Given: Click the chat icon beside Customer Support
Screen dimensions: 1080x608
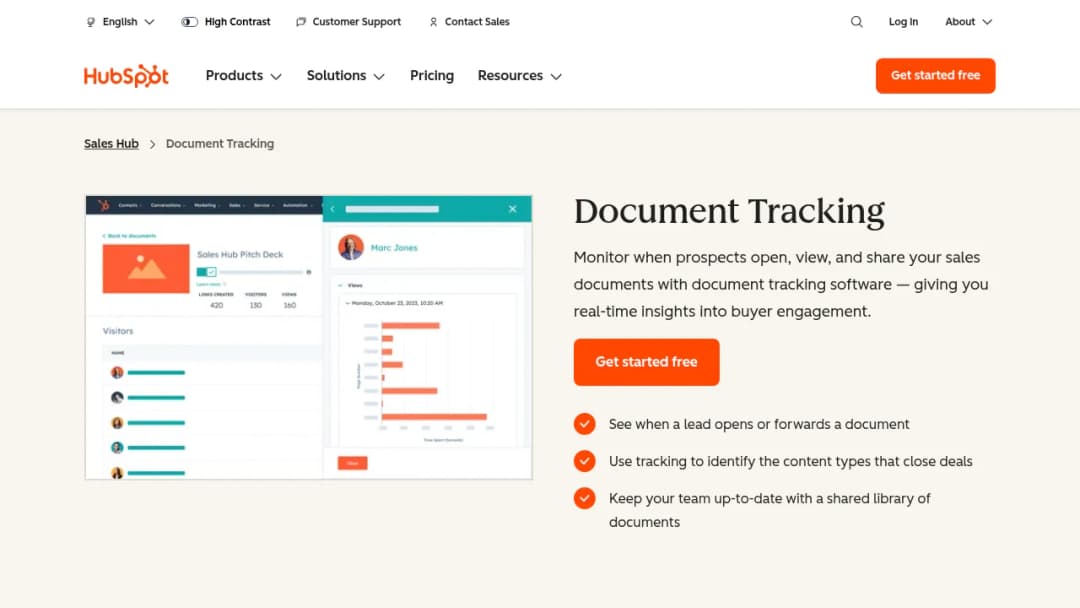Looking at the screenshot, I should (x=300, y=22).
